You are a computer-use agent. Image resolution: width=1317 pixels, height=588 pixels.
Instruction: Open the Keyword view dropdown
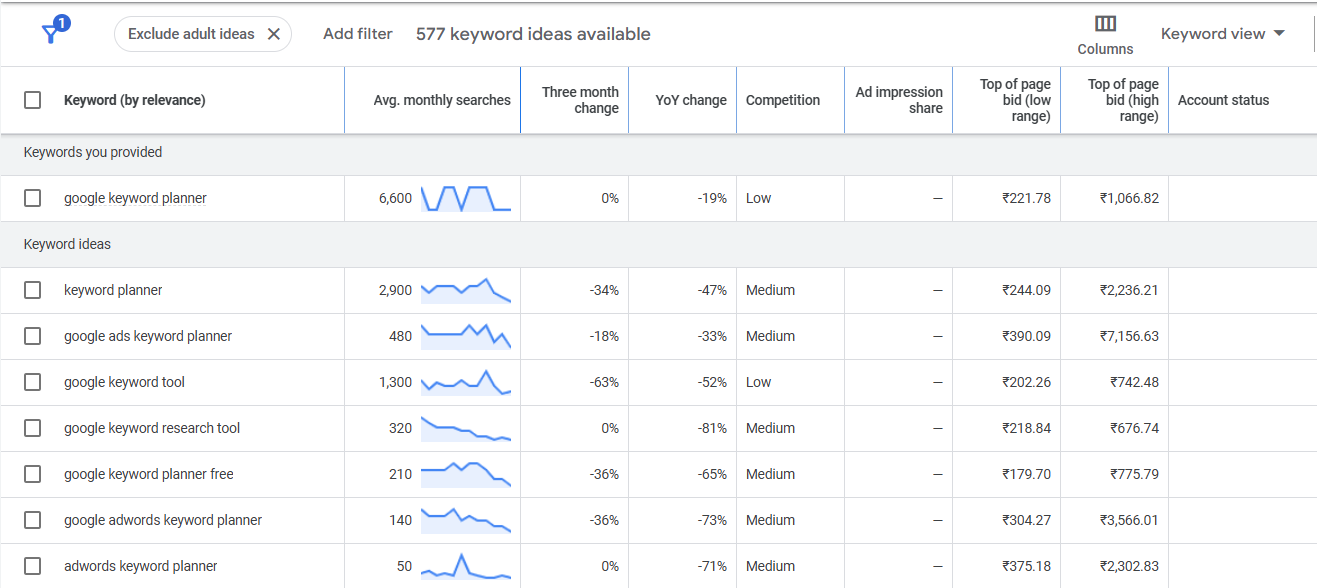[1222, 34]
